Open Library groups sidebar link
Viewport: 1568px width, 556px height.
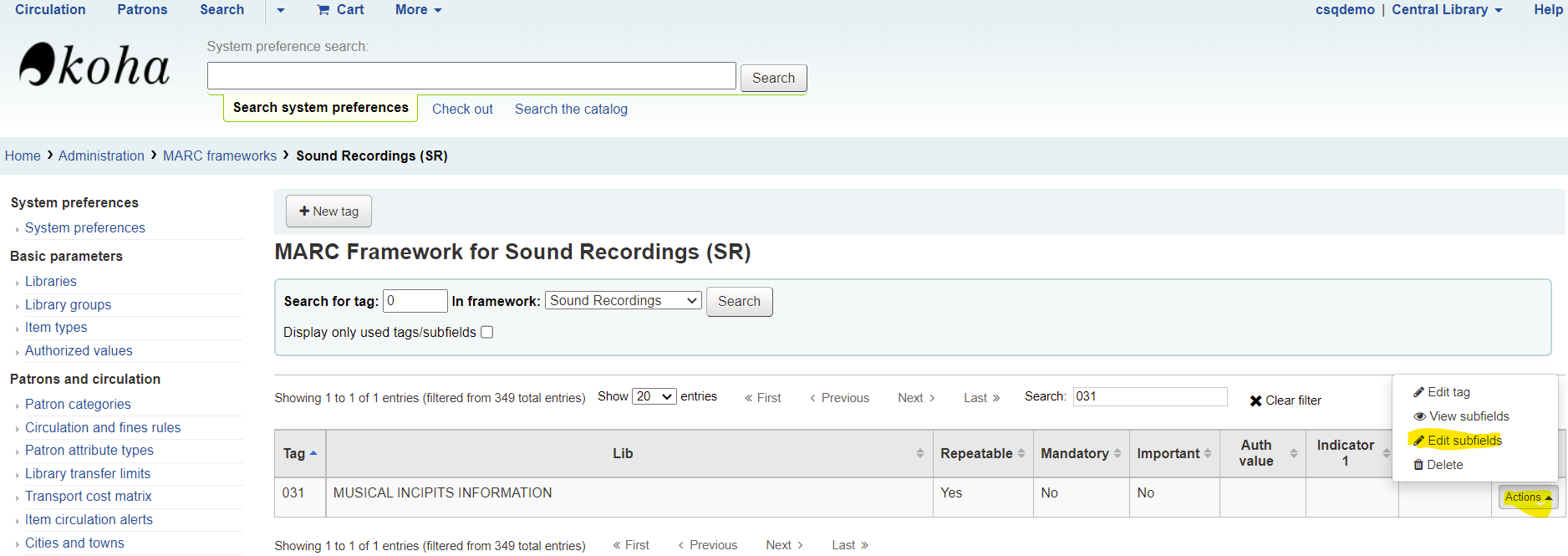pyautogui.click(x=68, y=305)
